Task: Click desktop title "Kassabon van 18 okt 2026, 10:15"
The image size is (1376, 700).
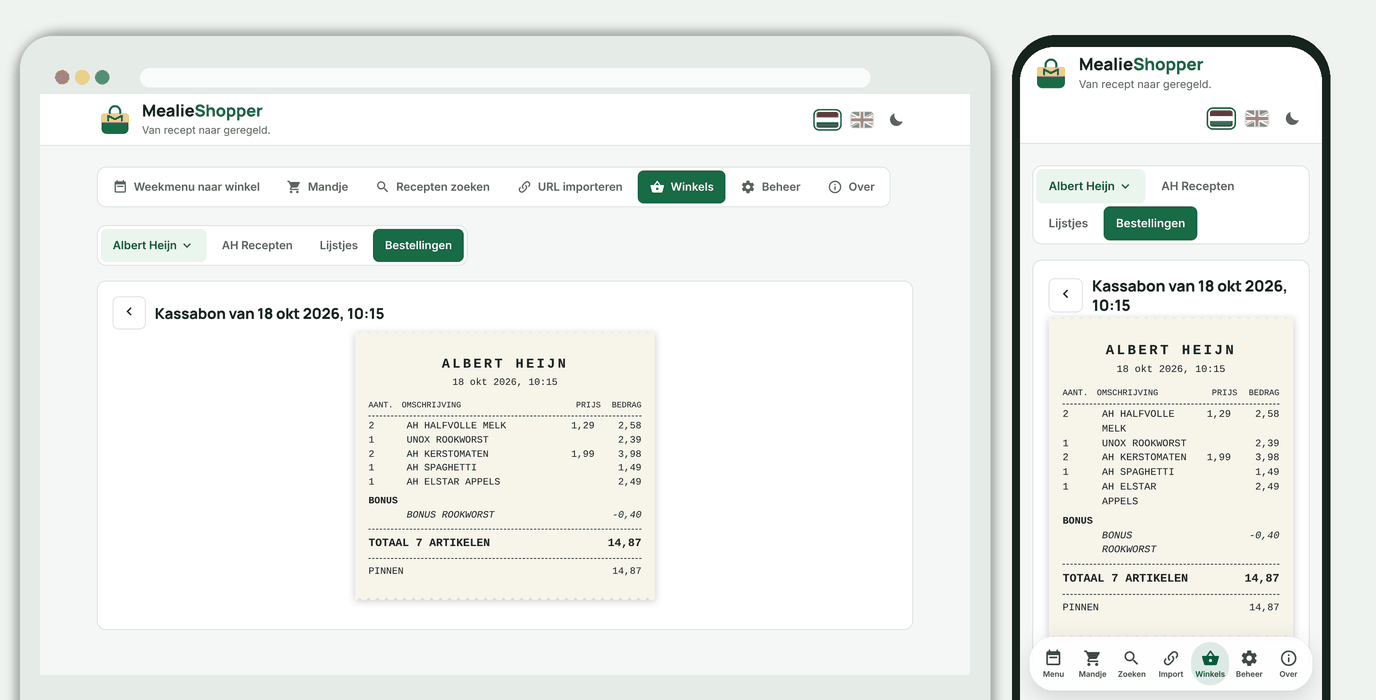Action: click(x=269, y=313)
